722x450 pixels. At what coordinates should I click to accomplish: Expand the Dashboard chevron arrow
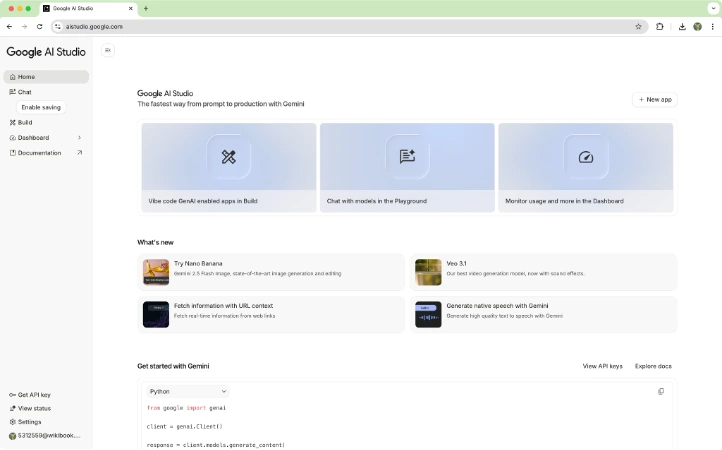(80, 138)
